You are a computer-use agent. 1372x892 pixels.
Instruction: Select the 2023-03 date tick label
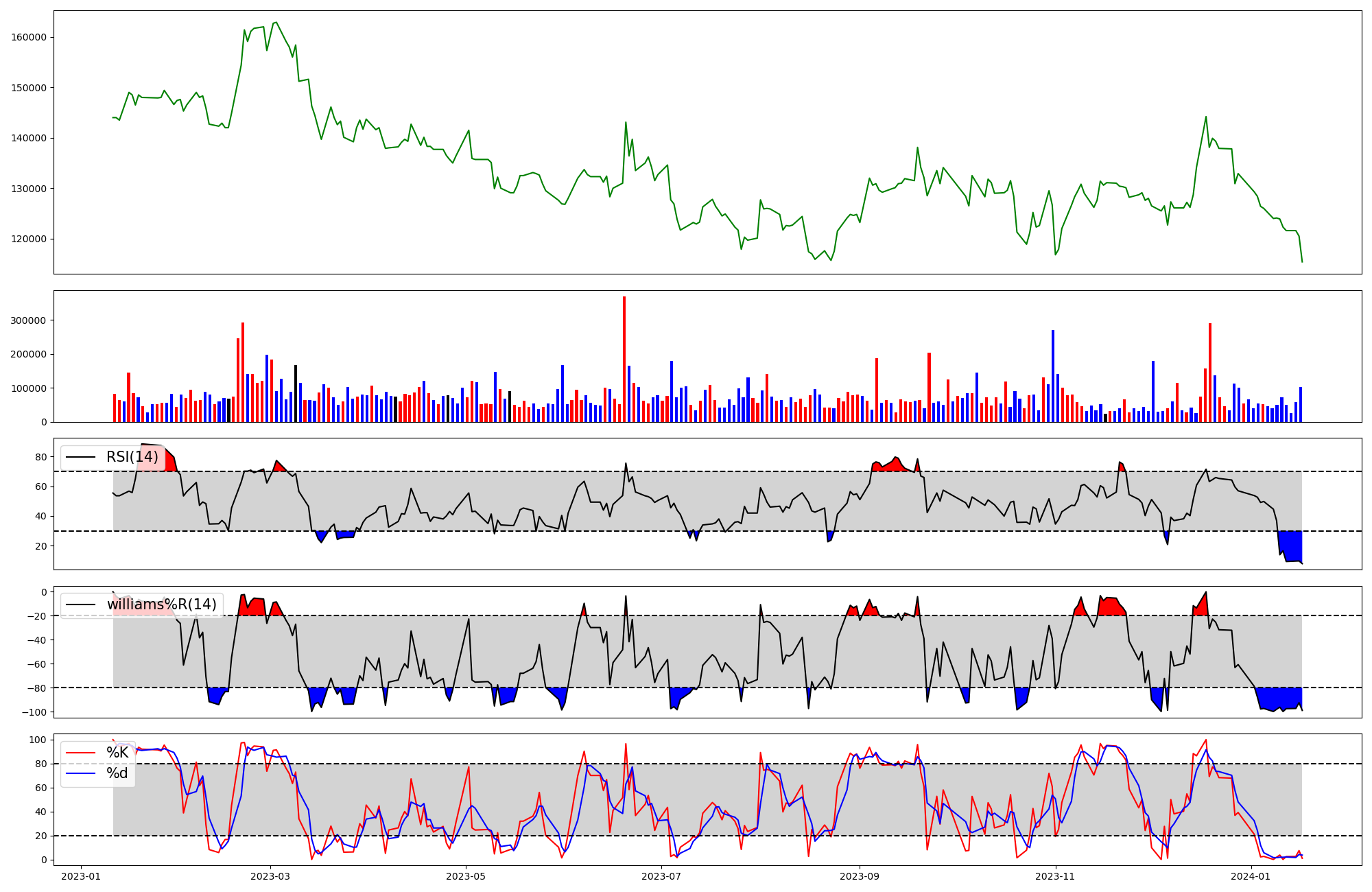point(270,876)
